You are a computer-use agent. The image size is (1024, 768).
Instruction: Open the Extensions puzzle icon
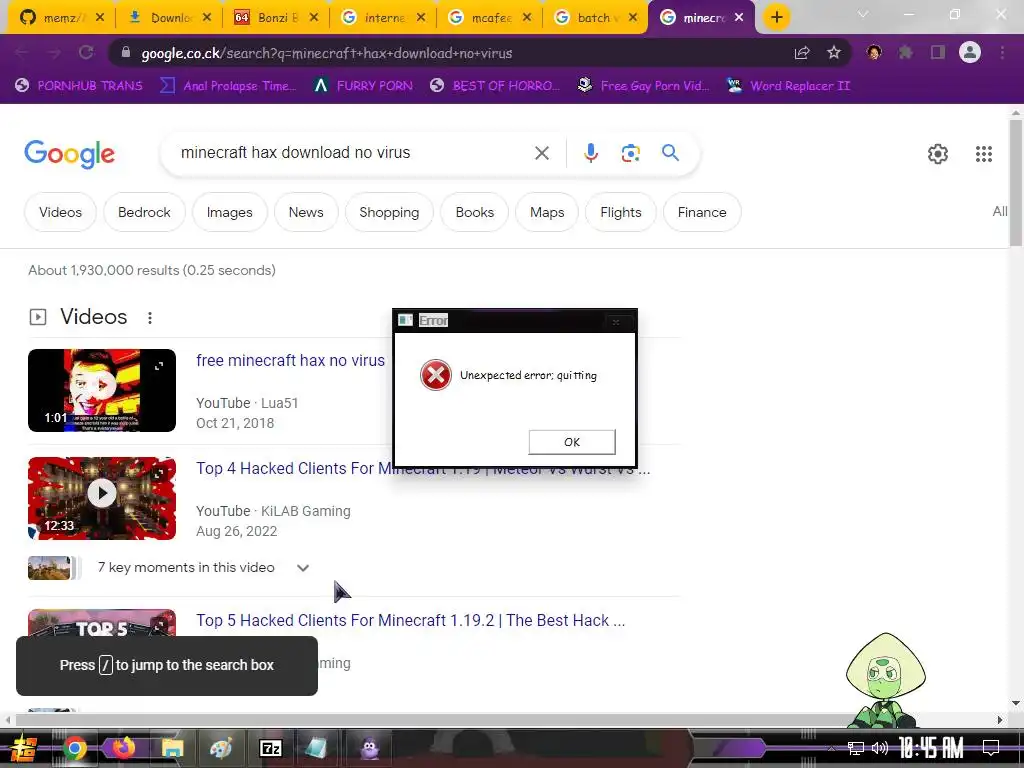pos(906,53)
